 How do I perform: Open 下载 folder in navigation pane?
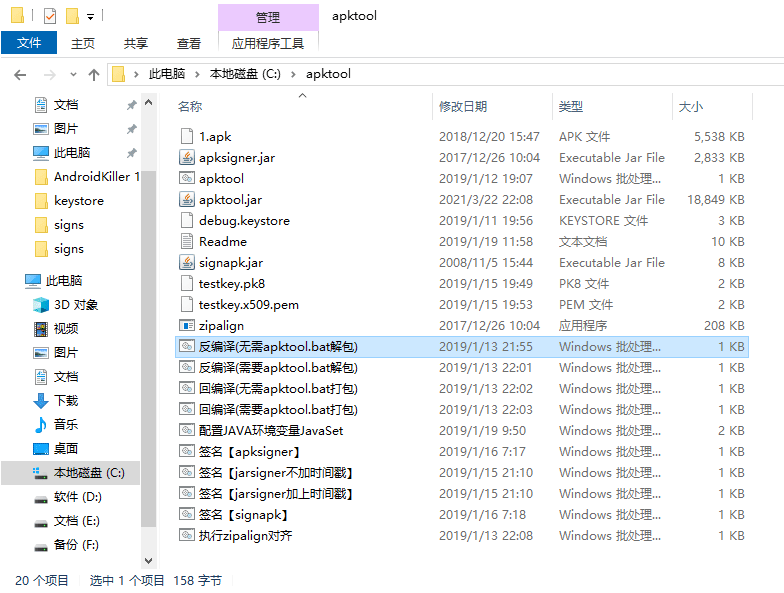pos(66,400)
